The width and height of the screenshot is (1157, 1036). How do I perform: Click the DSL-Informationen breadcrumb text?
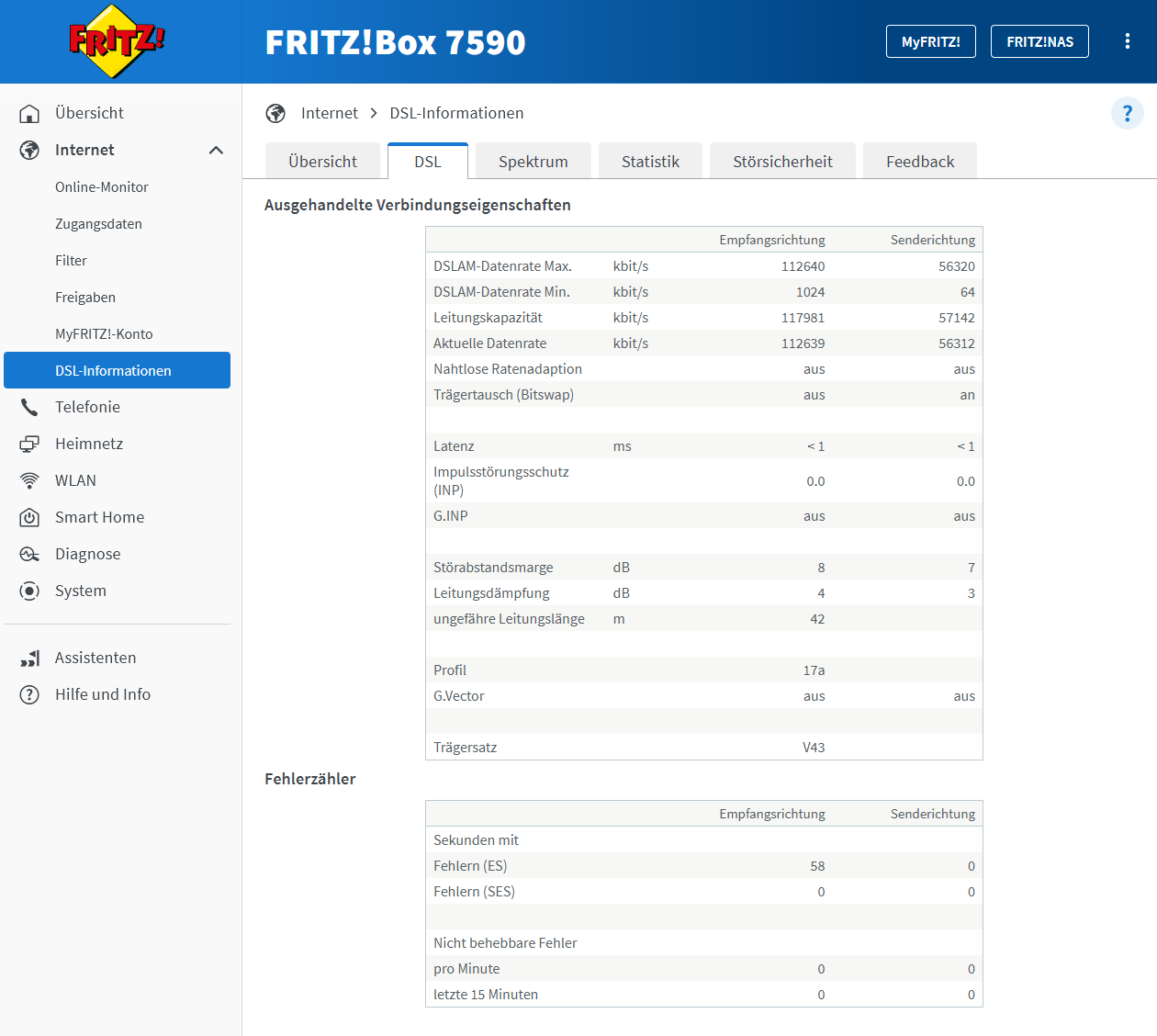[456, 113]
